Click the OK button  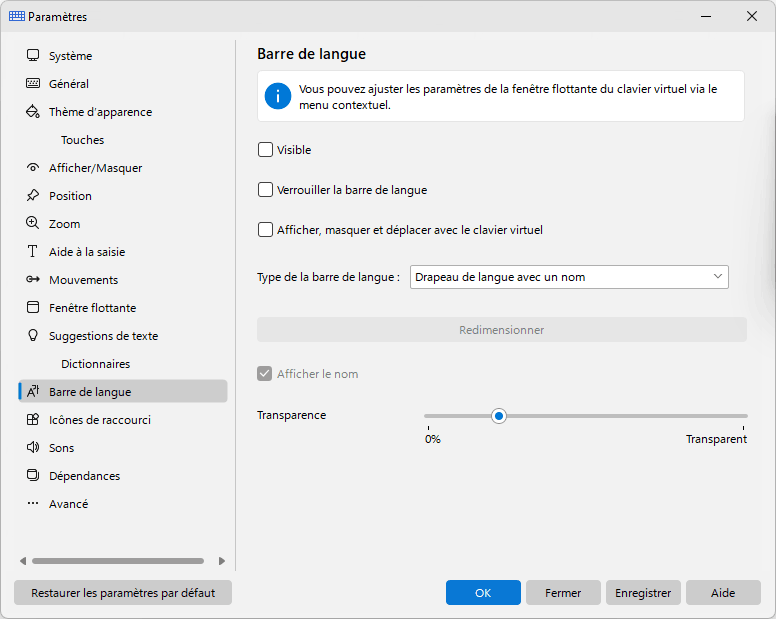(483, 593)
